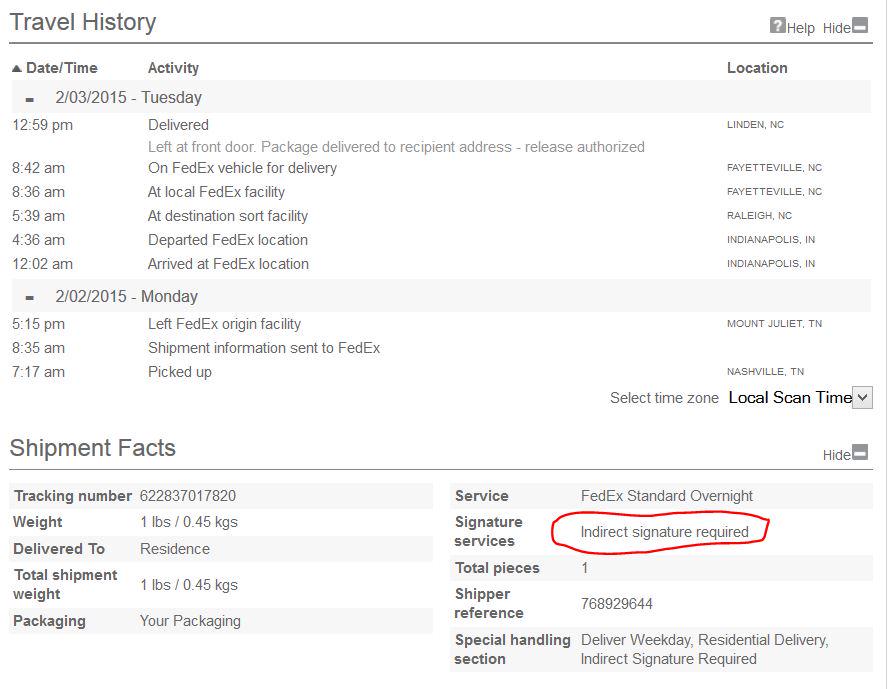The width and height of the screenshot is (890, 689).
Task: Select 'Arrived at FedEx location' activity
Action: point(228,264)
